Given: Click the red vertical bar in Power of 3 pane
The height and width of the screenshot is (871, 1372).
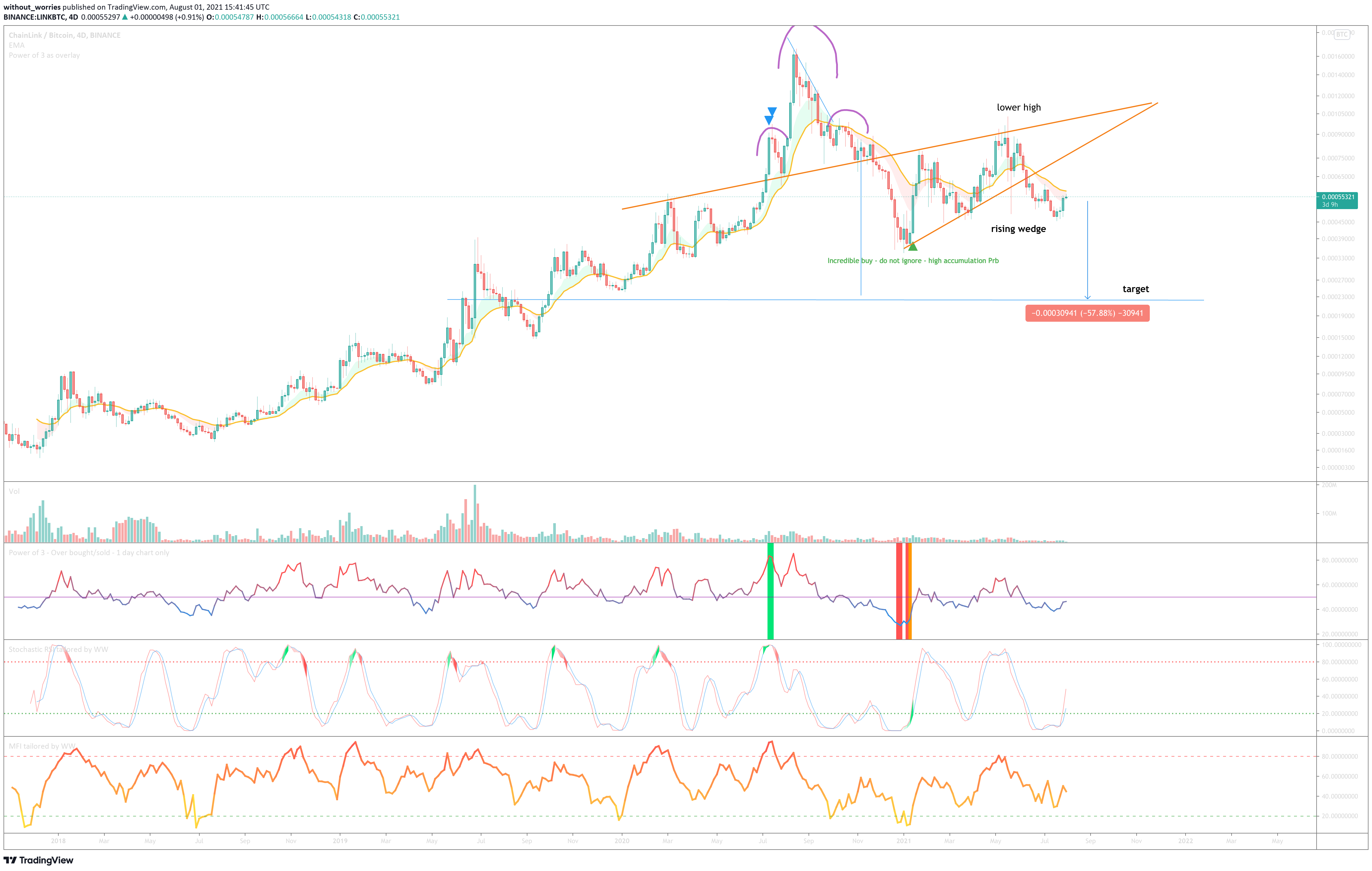Looking at the screenshot, I should click(x=899, y=591).
